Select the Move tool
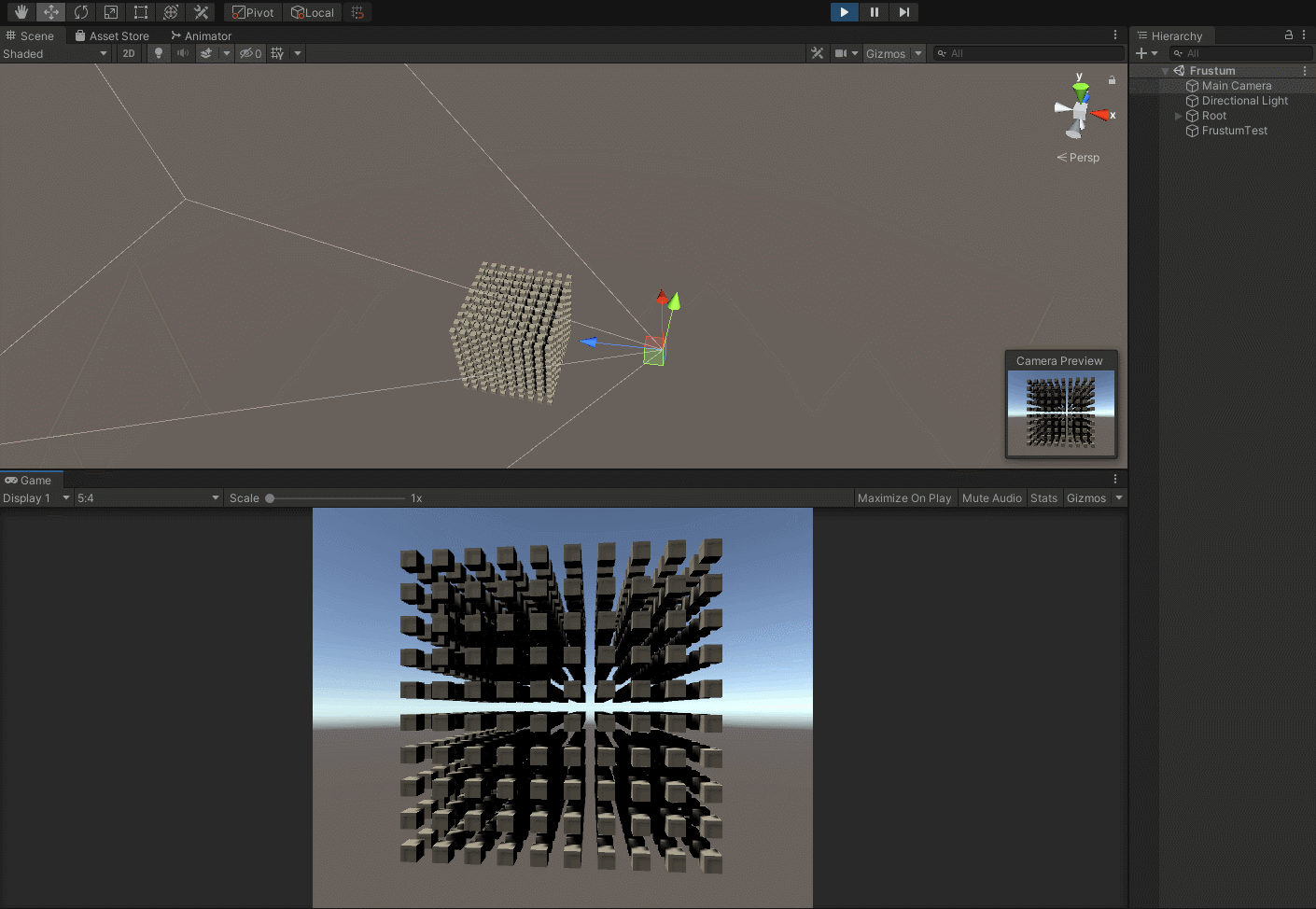 51,12
